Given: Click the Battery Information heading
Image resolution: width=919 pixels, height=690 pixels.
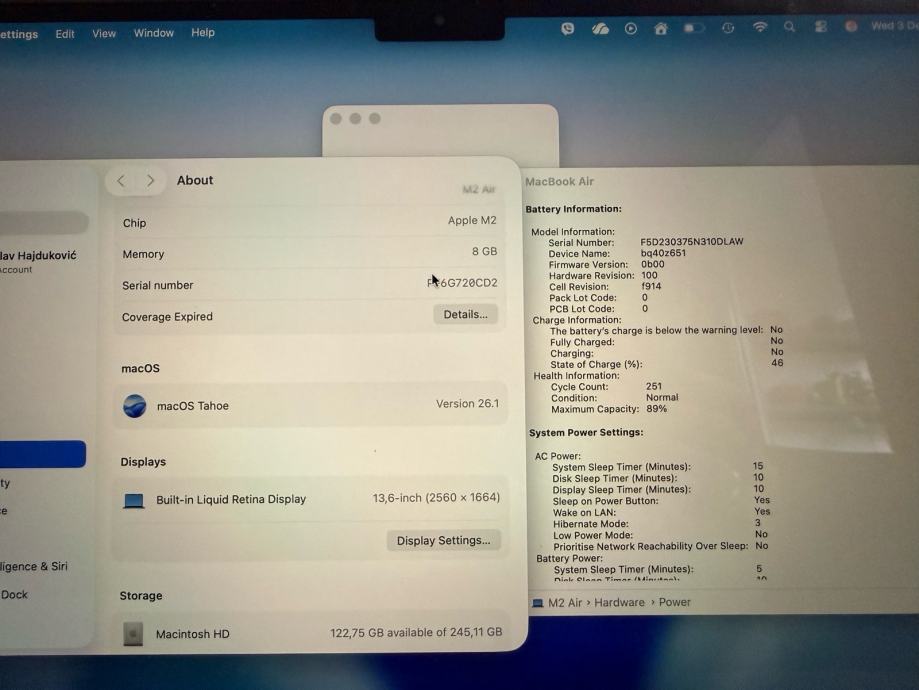Looking at the screenshot, I should tap(573, 209).
